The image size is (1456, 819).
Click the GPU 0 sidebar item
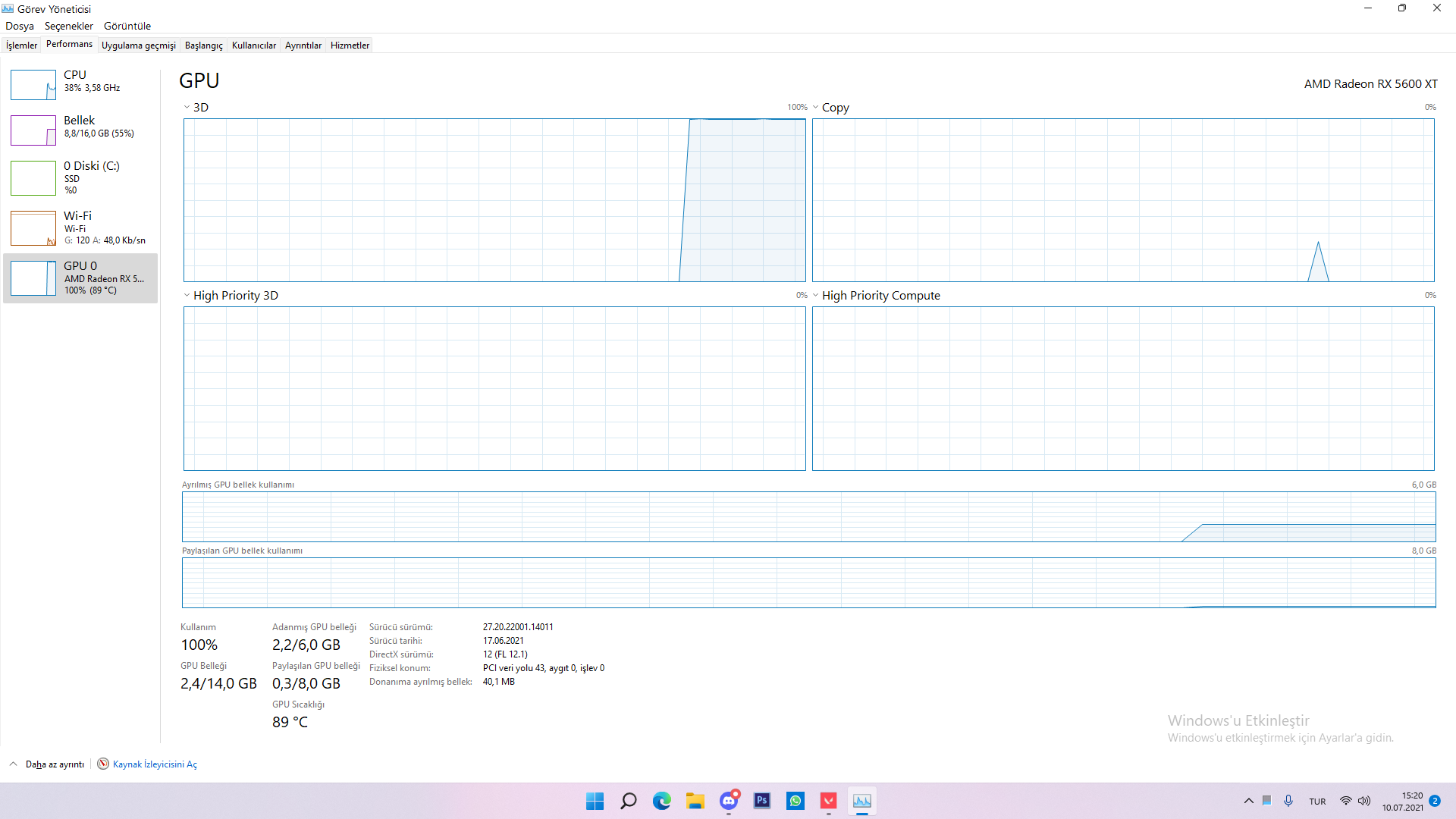80,278
